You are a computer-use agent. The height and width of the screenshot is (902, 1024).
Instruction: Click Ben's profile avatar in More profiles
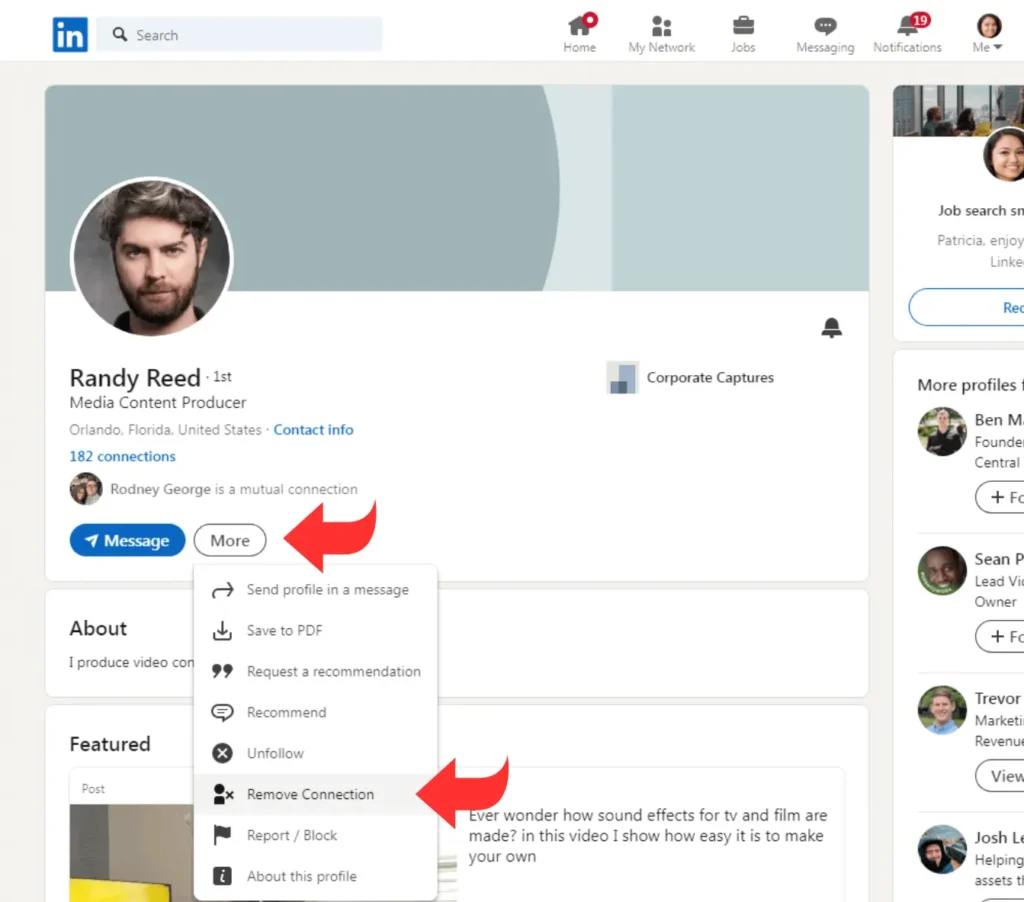942,432
